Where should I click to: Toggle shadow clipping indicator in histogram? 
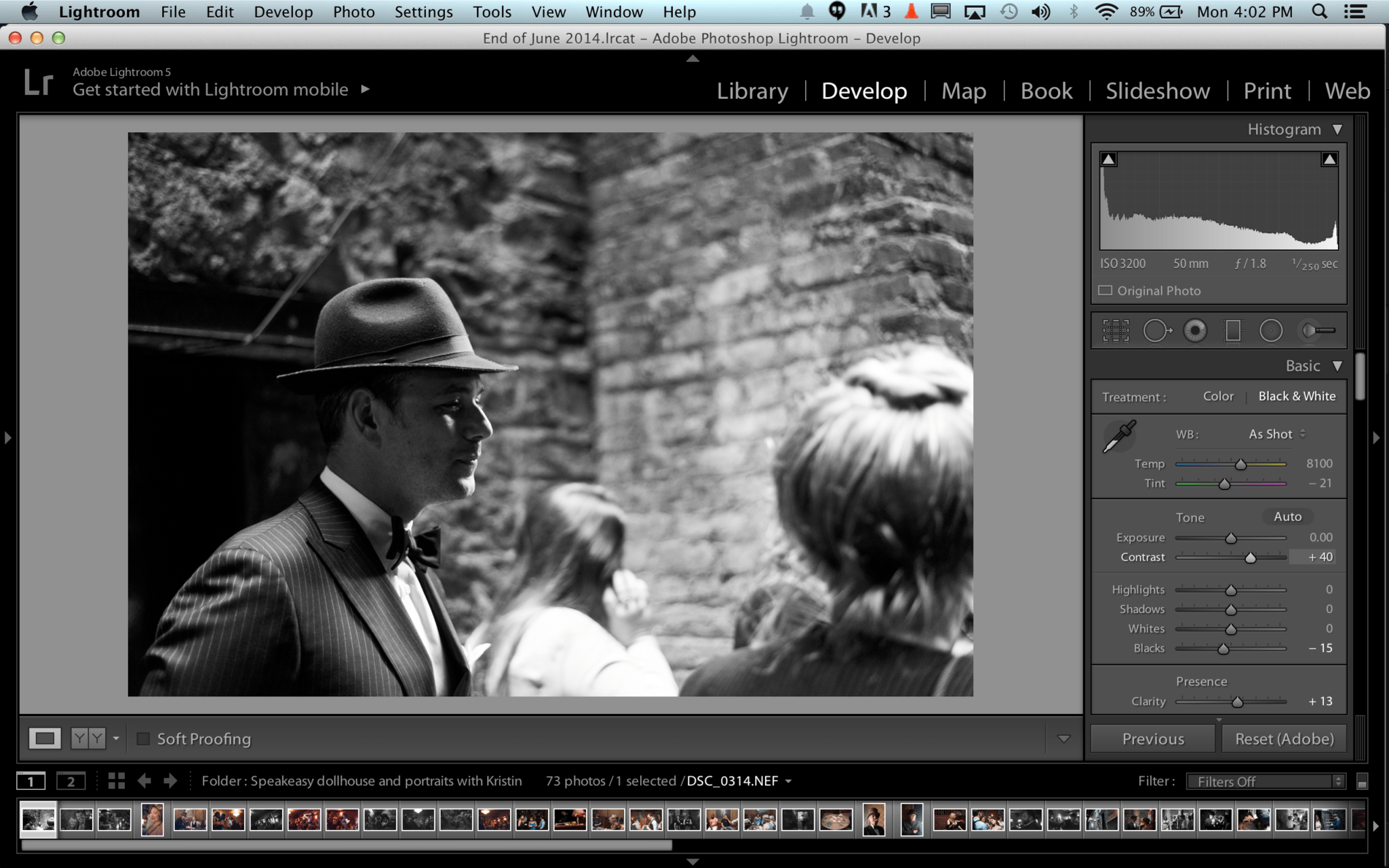pos(1109,159)
